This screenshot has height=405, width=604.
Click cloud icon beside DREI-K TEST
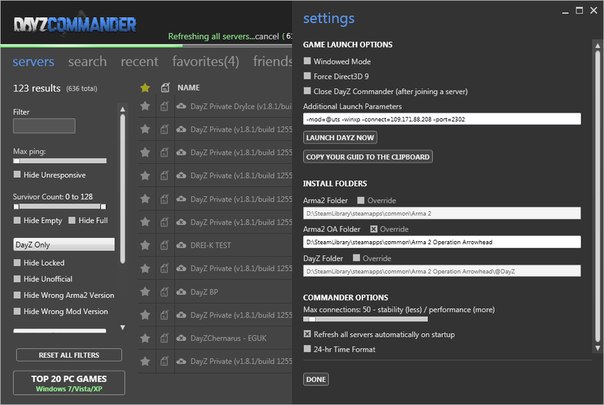181,245
